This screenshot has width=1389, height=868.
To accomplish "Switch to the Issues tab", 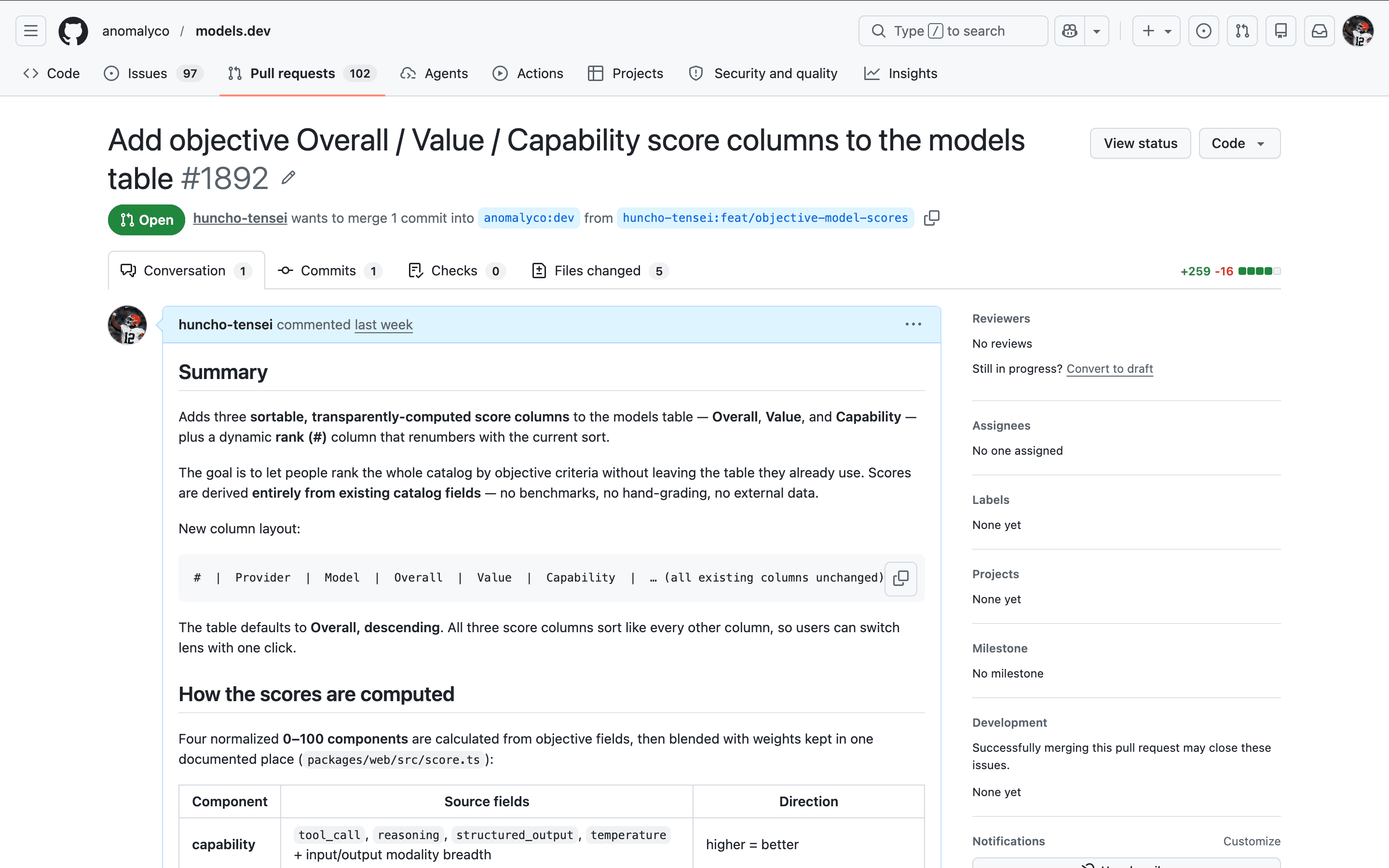I will coord(153,73).
